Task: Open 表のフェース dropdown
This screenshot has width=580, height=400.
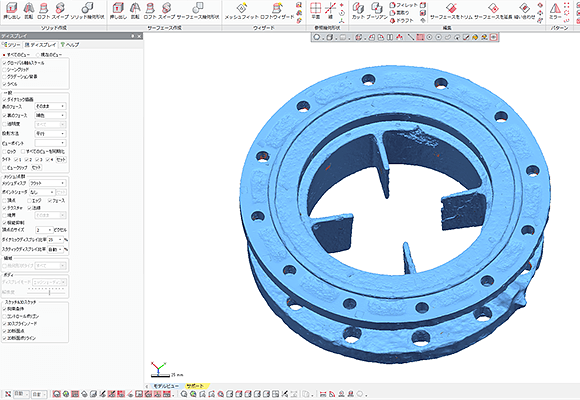Action: [x=50, y=106]
